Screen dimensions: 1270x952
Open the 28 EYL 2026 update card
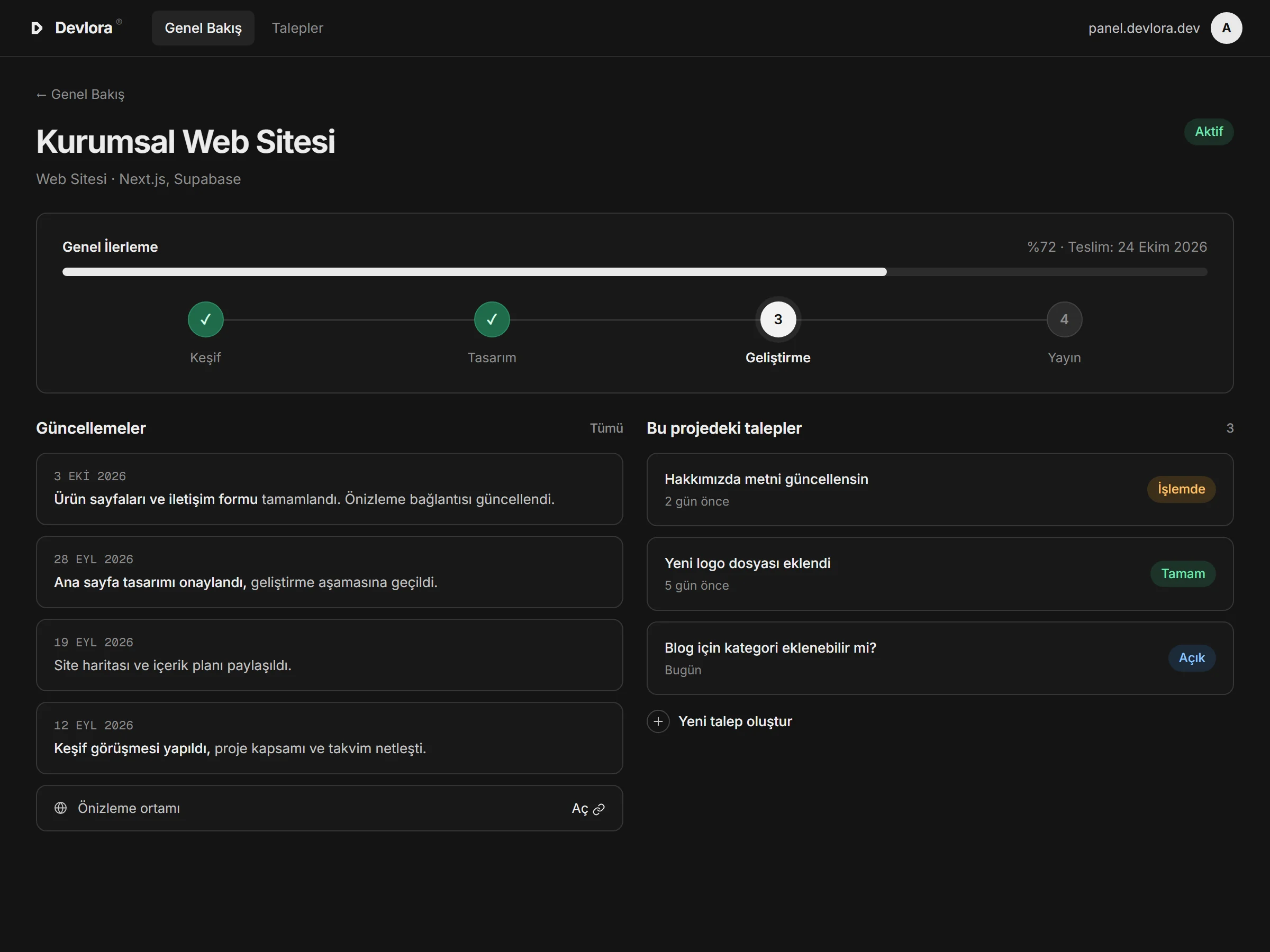coord(329,572)
